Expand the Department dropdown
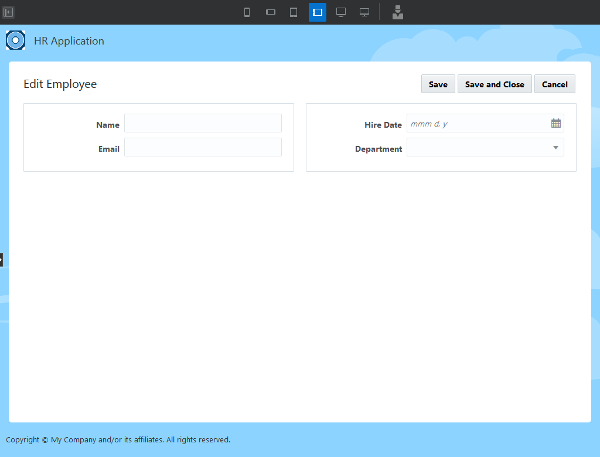 [555, 148]
